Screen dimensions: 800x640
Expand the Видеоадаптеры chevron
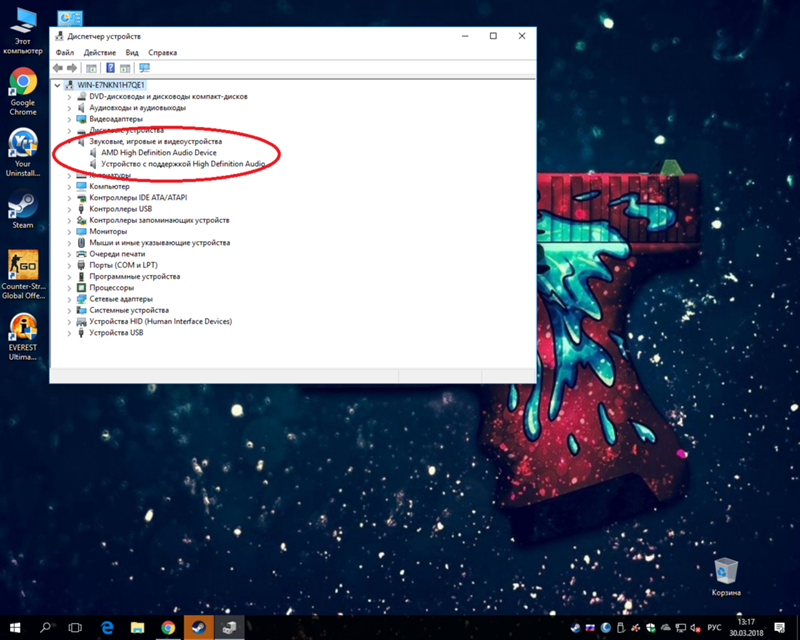click(69, 119)
